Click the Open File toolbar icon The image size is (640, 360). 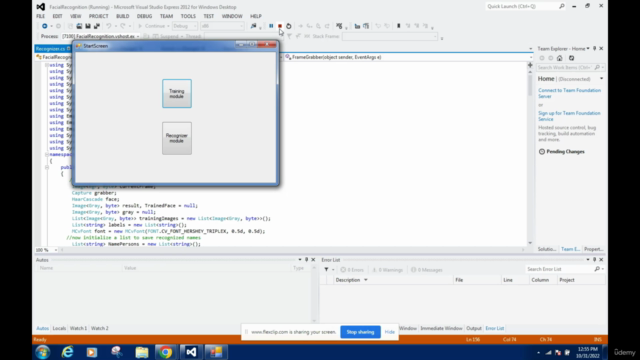79,26
